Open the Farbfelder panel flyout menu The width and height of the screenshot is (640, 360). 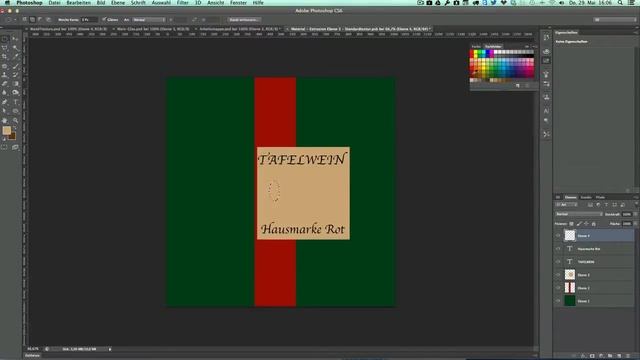point(535,47)
